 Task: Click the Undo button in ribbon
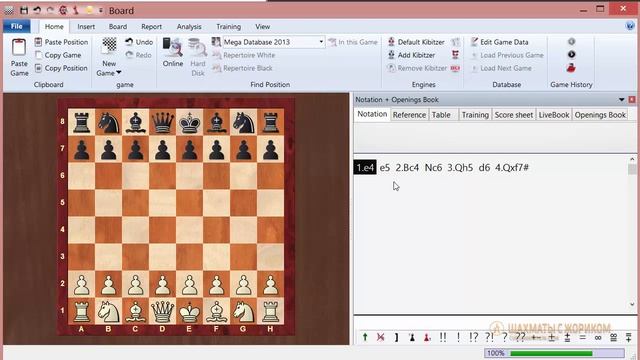[139, 42]
